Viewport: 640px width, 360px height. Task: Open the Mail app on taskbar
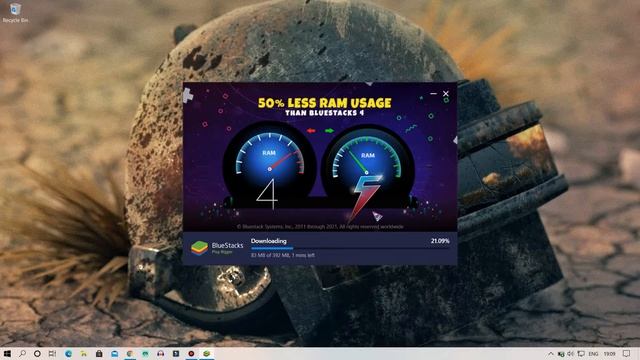pos(115,354)
